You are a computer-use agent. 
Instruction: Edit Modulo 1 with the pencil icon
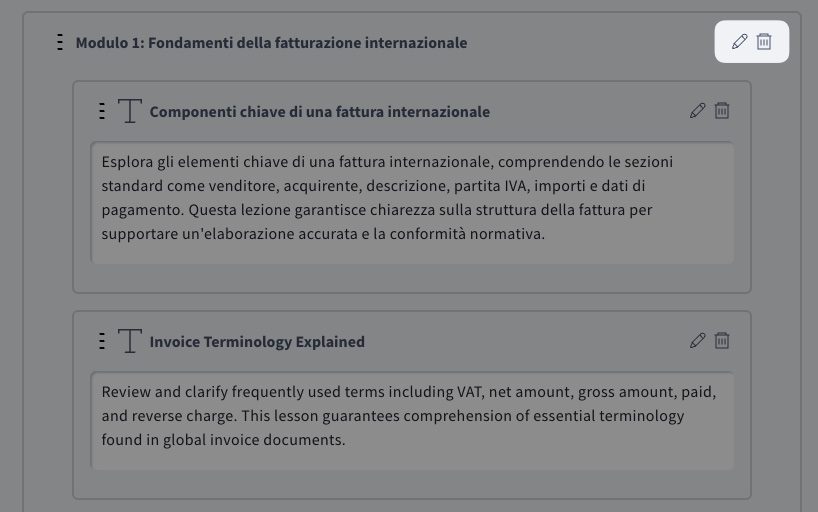pos(740,42)
